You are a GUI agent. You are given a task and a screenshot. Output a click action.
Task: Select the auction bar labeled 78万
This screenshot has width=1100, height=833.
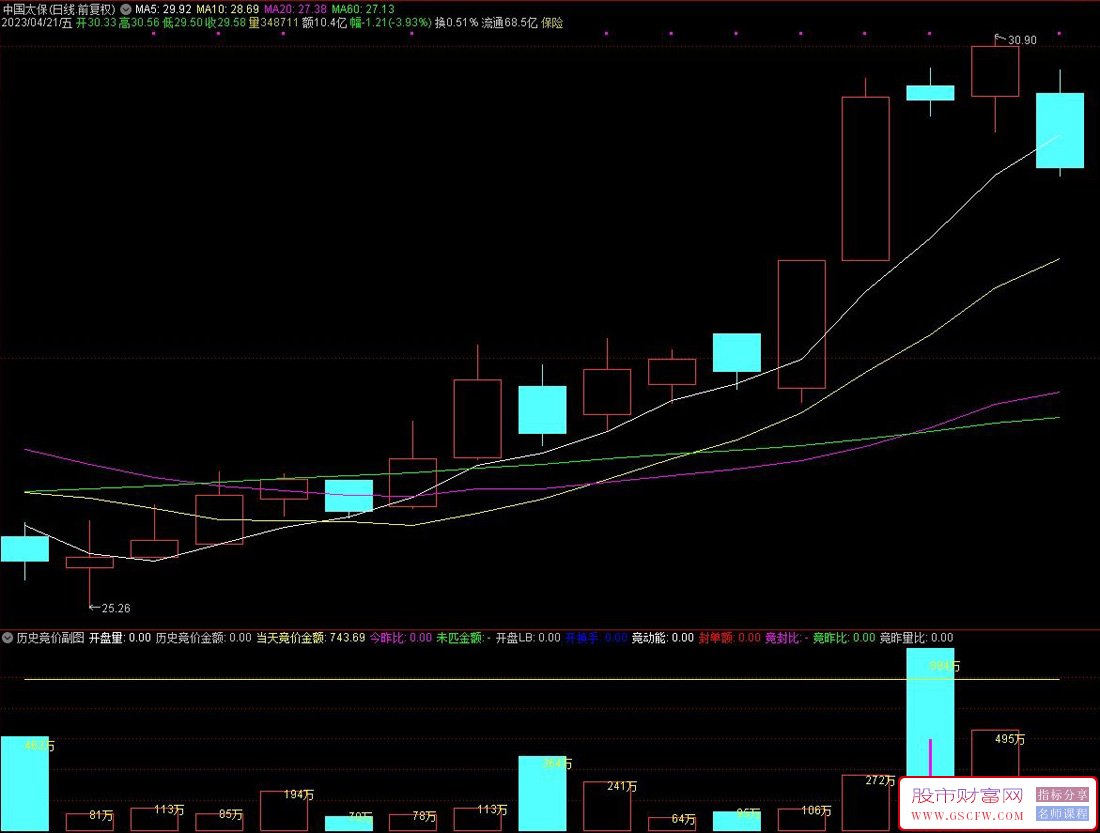412,823
